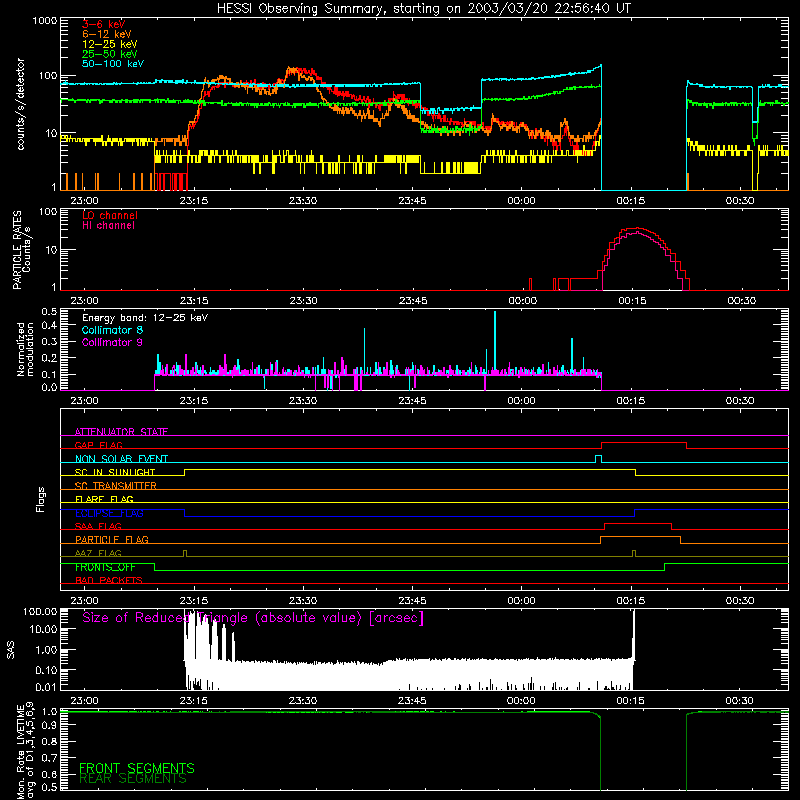Image resolution: width=800 pixels, height=800 pixels.
Task: Click the REAR SEGMENTS legend label
Action: pos(133,779)
